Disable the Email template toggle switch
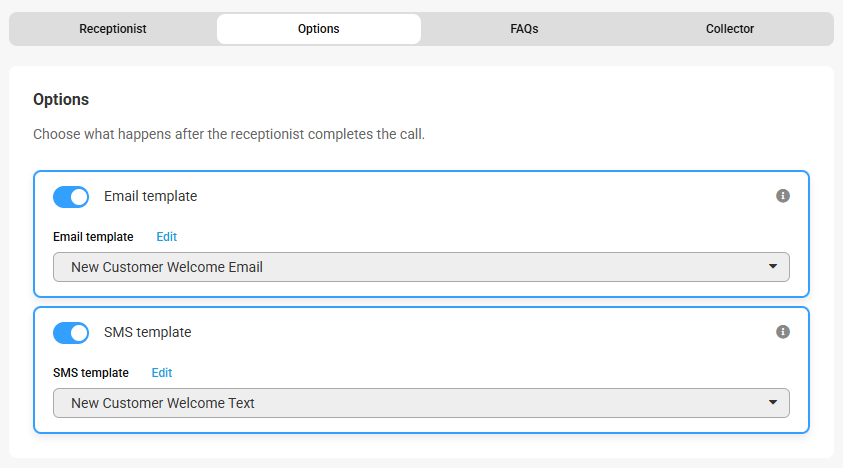The image size is (843, 468). [x=71, y=197]
